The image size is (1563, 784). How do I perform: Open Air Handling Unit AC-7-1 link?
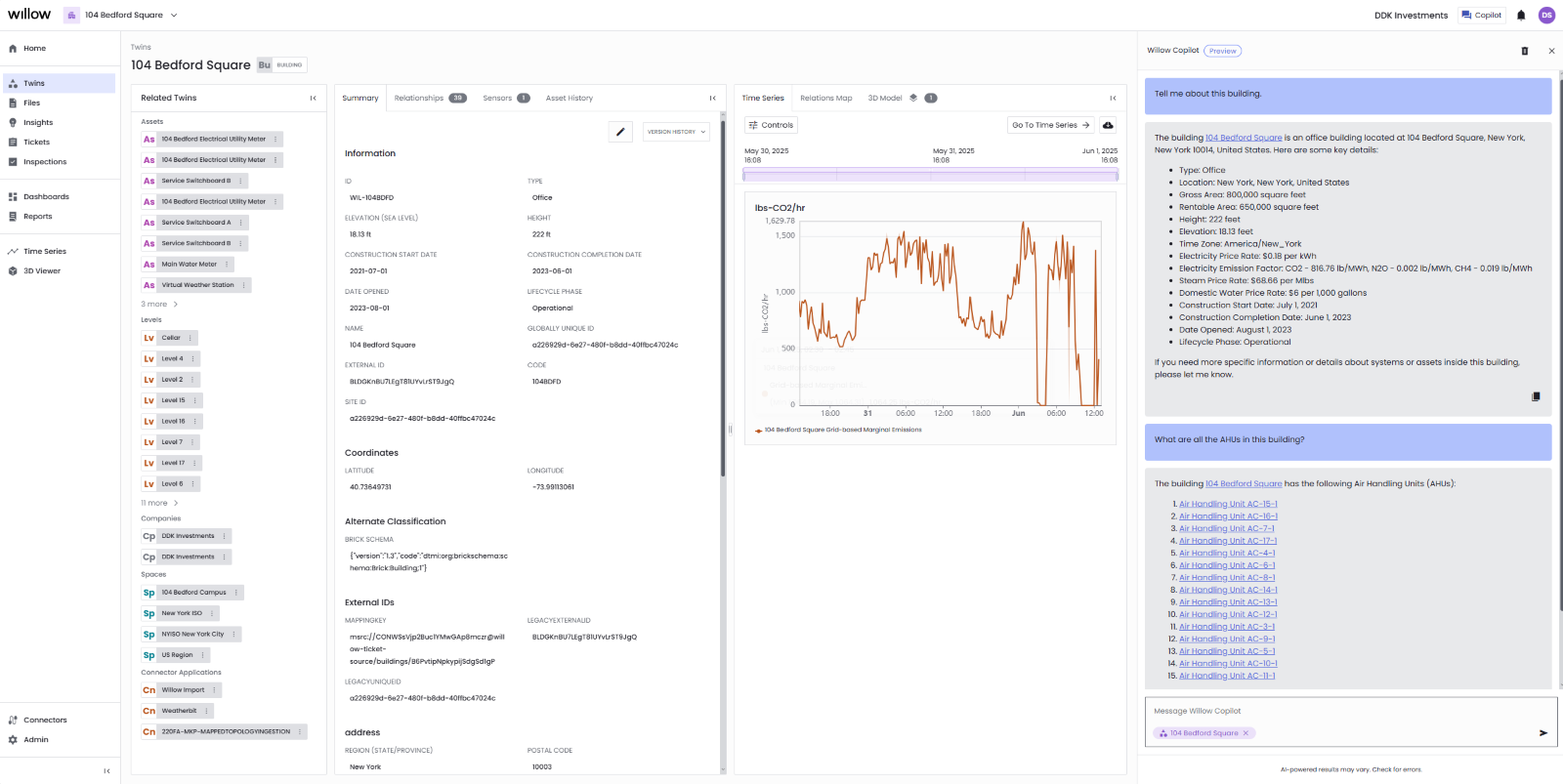(1227, 528)
